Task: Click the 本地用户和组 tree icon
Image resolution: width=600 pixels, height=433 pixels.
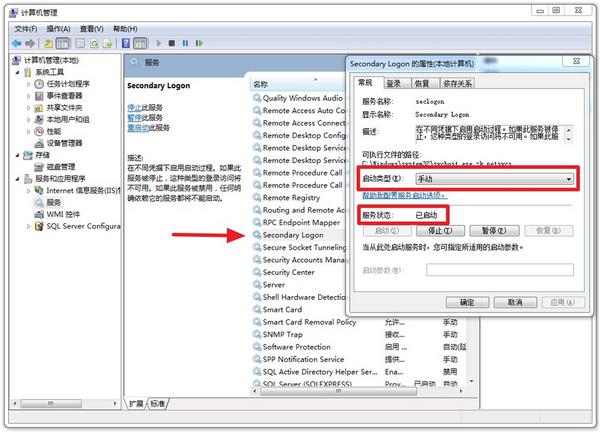Action: pos(39,120)
